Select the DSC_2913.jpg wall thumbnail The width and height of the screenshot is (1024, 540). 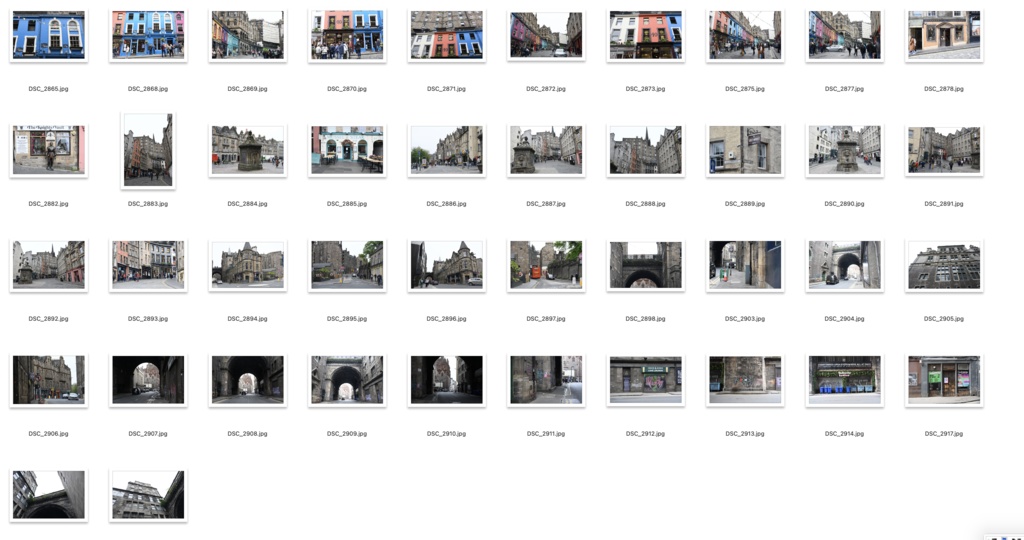[745, 380]
